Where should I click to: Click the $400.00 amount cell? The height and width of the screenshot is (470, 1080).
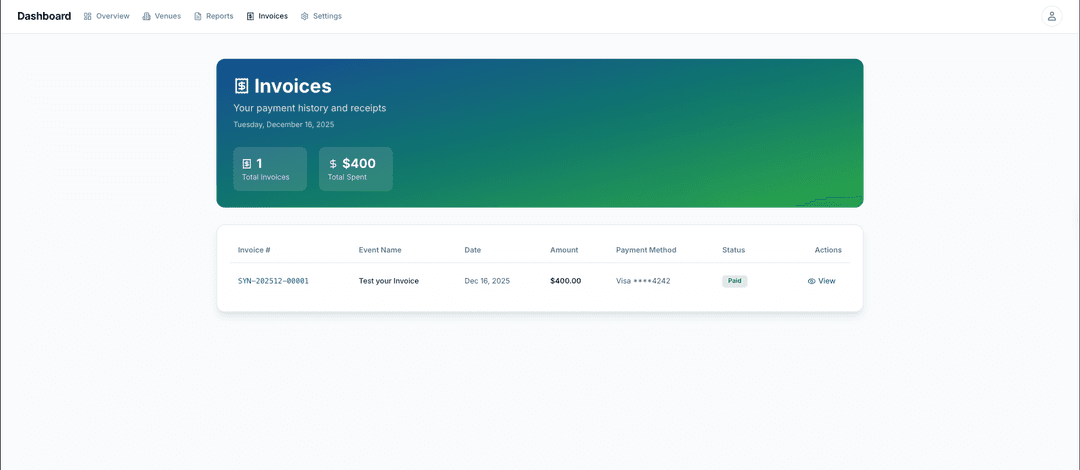tap(565, 281)
